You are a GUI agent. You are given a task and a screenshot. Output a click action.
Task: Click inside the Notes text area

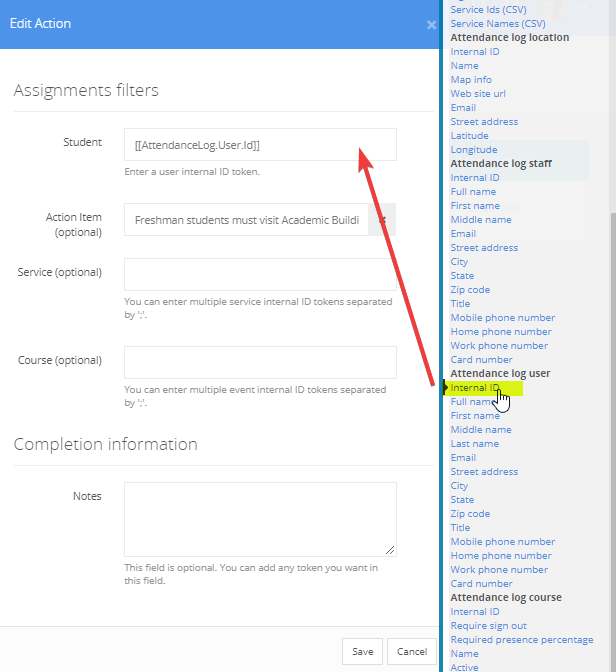pos(260,519)
